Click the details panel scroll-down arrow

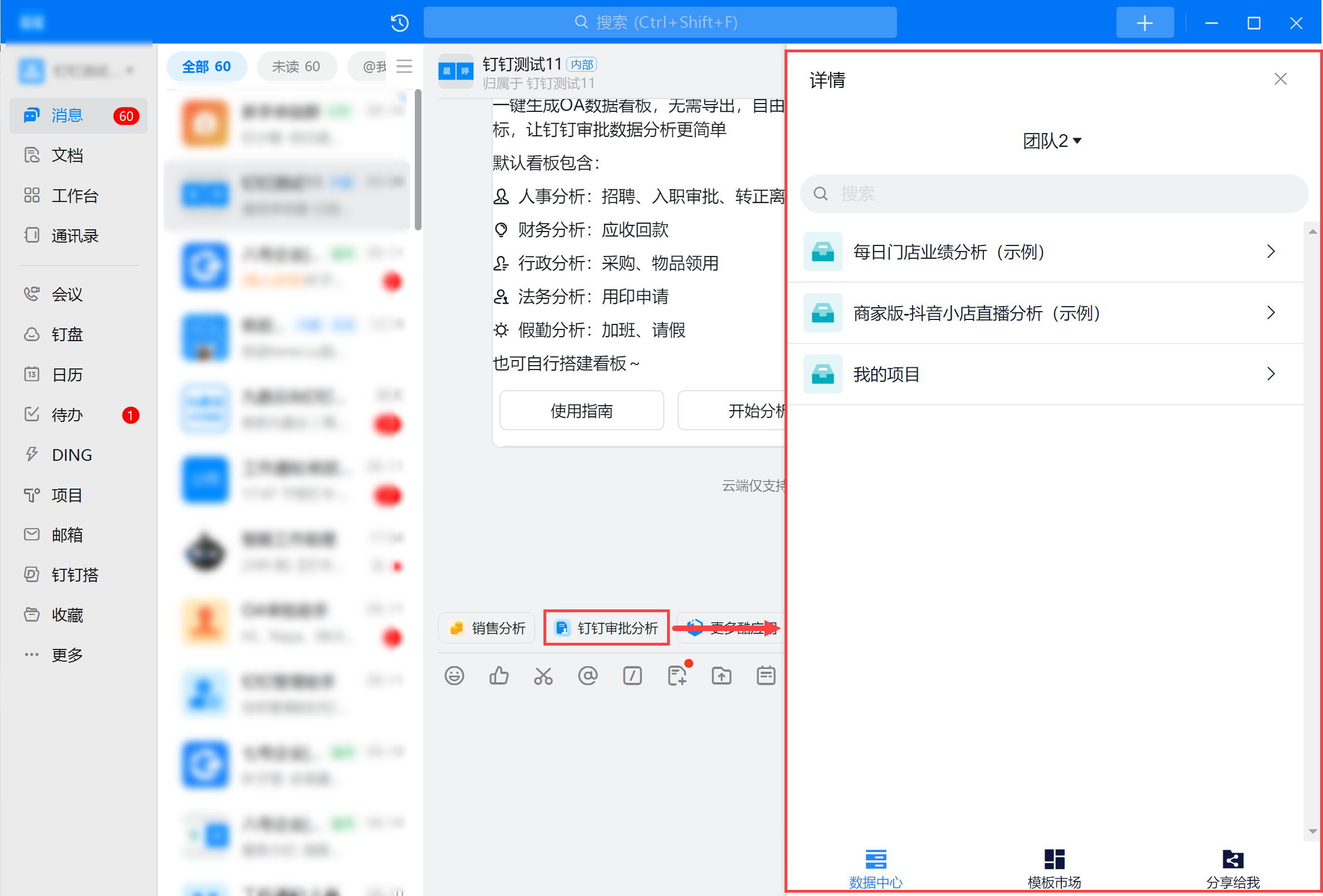[x=1312, y=831]
